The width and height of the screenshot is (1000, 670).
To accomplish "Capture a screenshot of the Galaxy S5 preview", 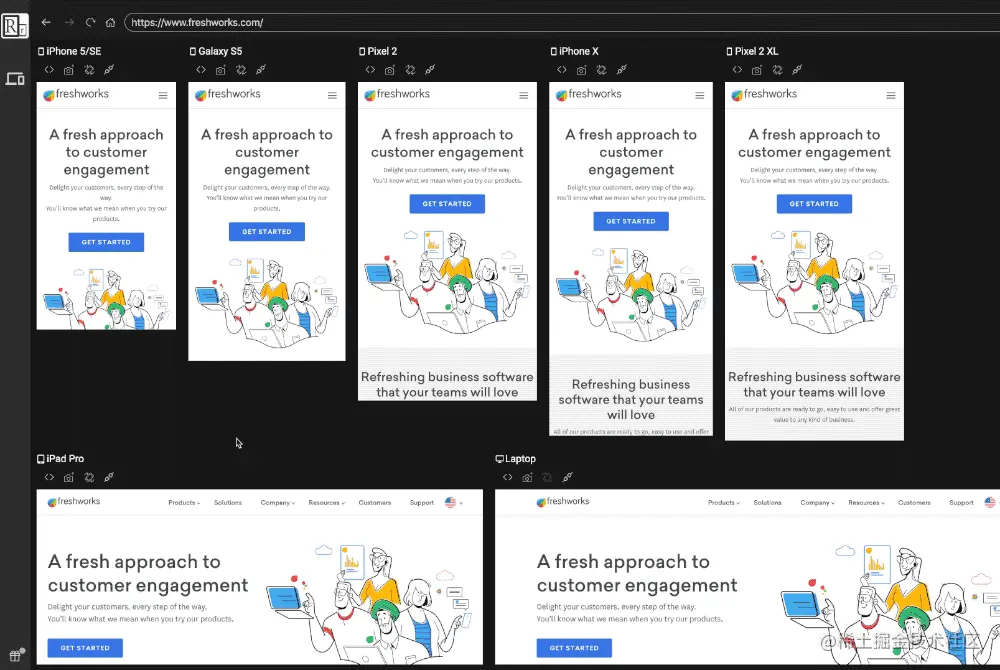I will 221,70.
